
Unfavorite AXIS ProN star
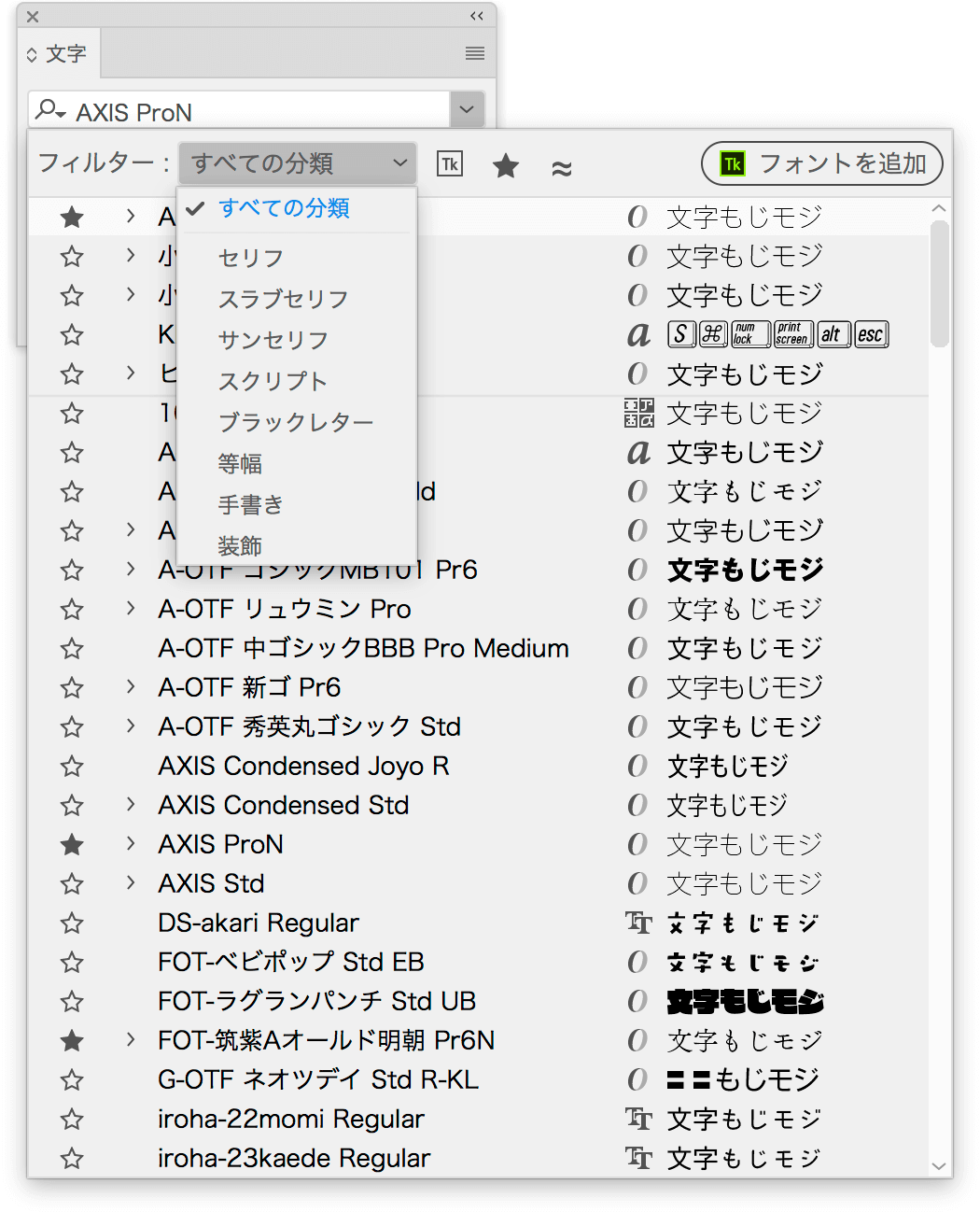[x=72, y=845]
